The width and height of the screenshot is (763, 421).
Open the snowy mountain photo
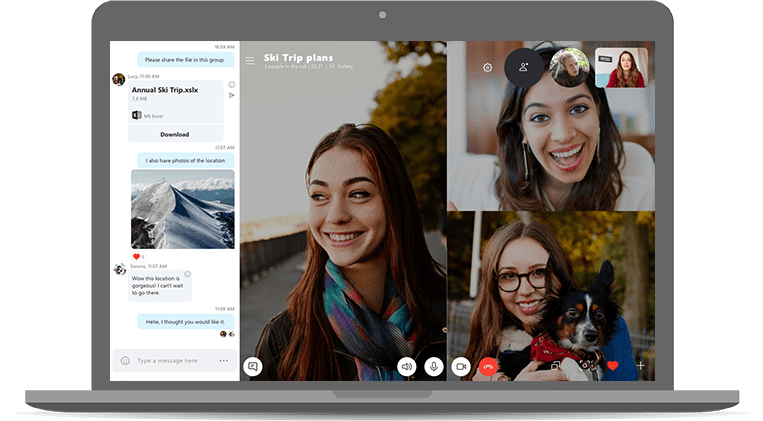(x=183, y=208)
